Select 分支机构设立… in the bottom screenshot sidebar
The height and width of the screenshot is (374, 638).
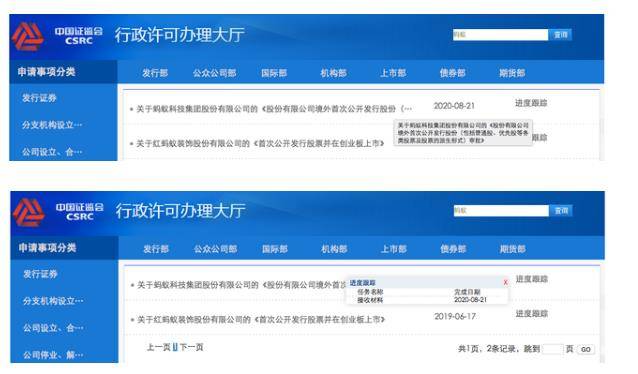point(53,301)
